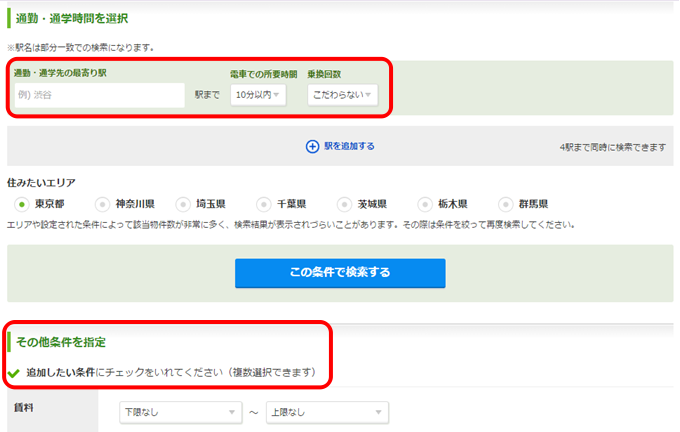
Task: Focus the nearest station input field
Action: (x=98, y=95)
